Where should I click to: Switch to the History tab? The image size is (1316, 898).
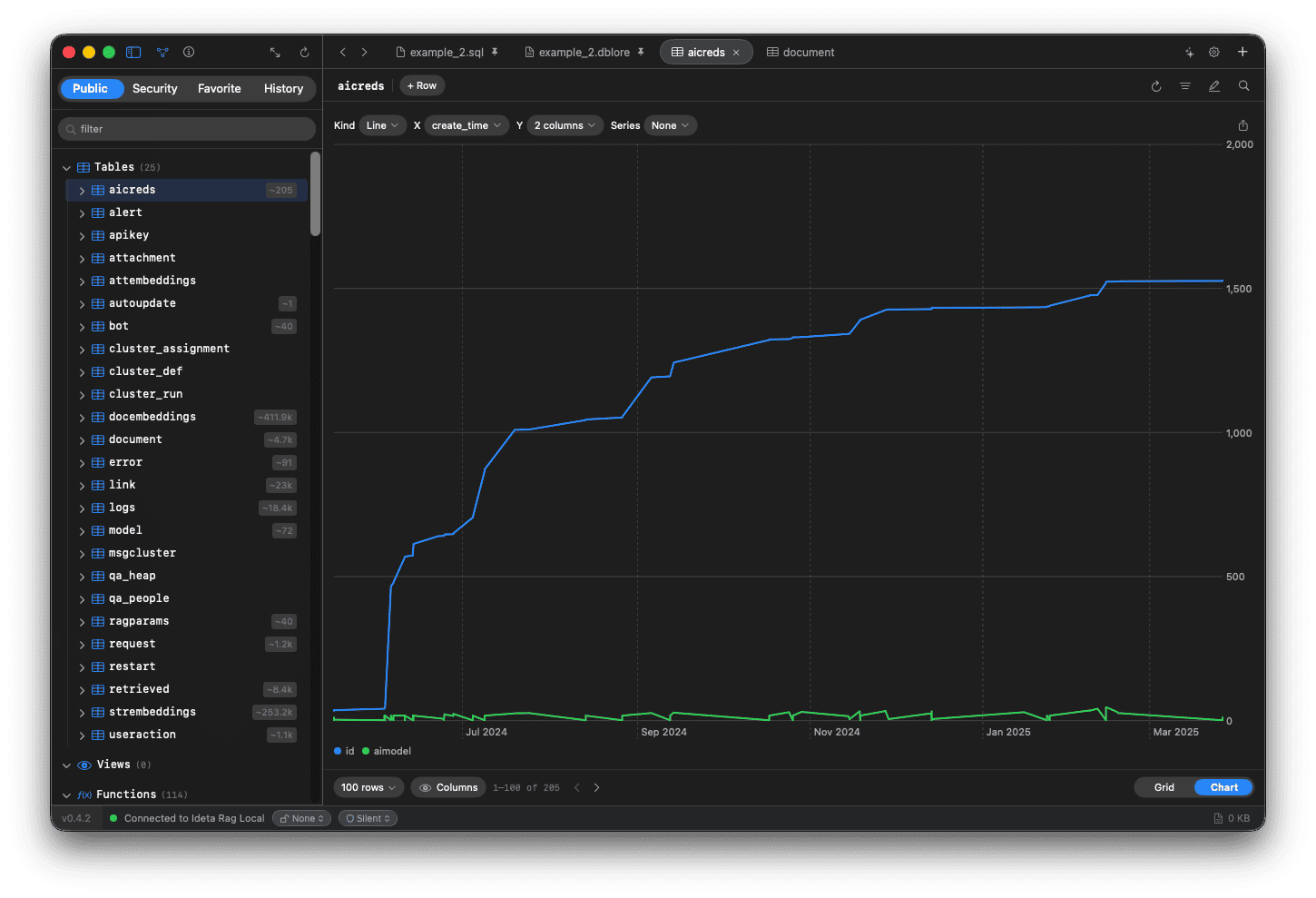tap(283, 88)
